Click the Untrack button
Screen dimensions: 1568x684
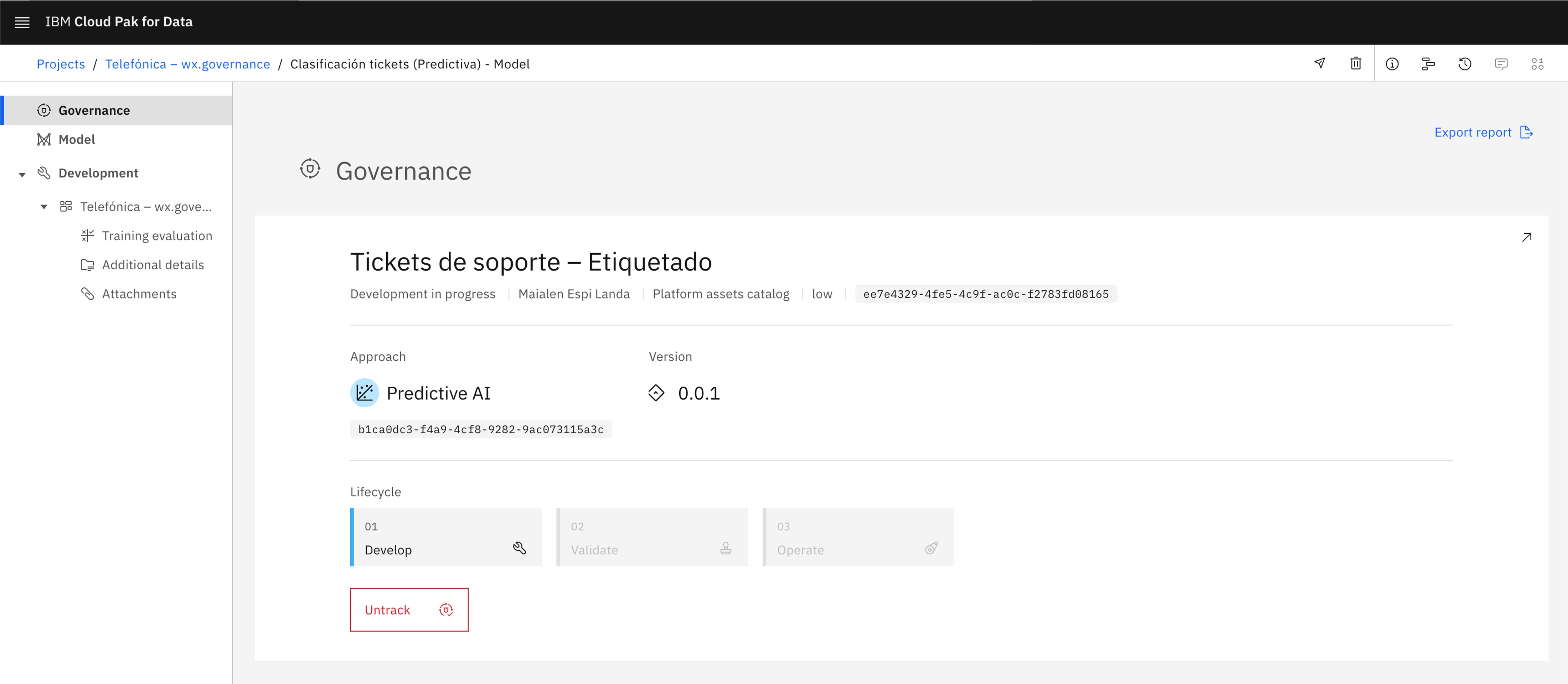tap(409, 610)
